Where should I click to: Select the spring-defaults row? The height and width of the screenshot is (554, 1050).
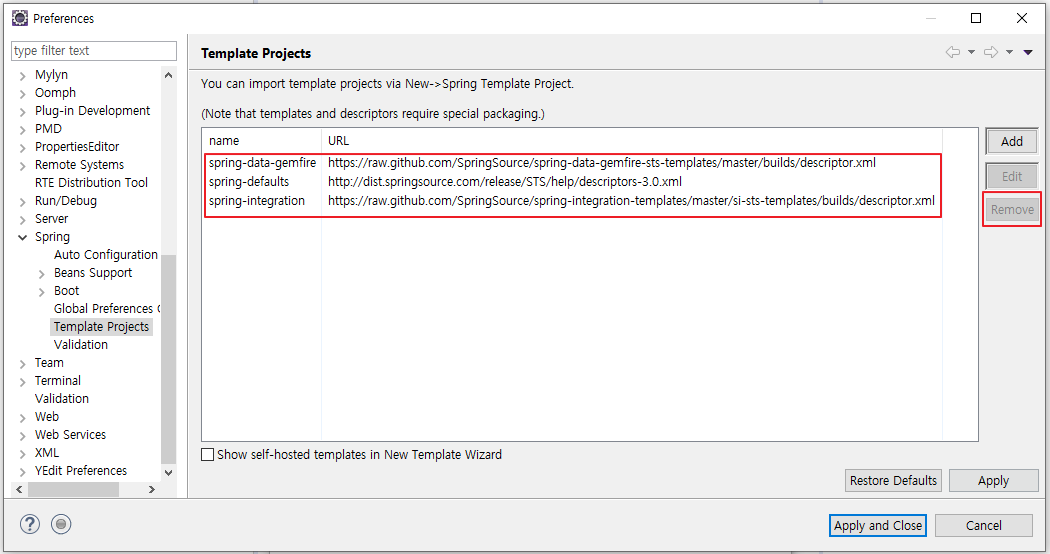[x=573, y=182]
